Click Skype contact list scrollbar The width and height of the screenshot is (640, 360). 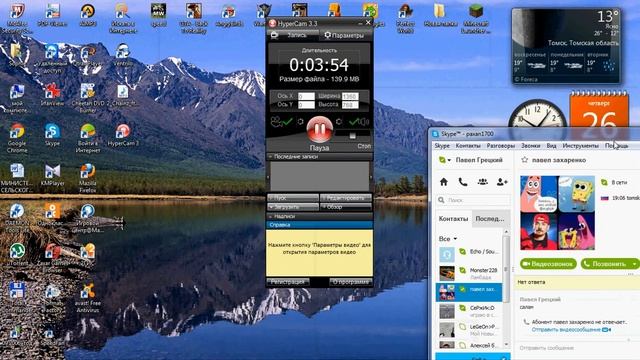pos(507,269)
